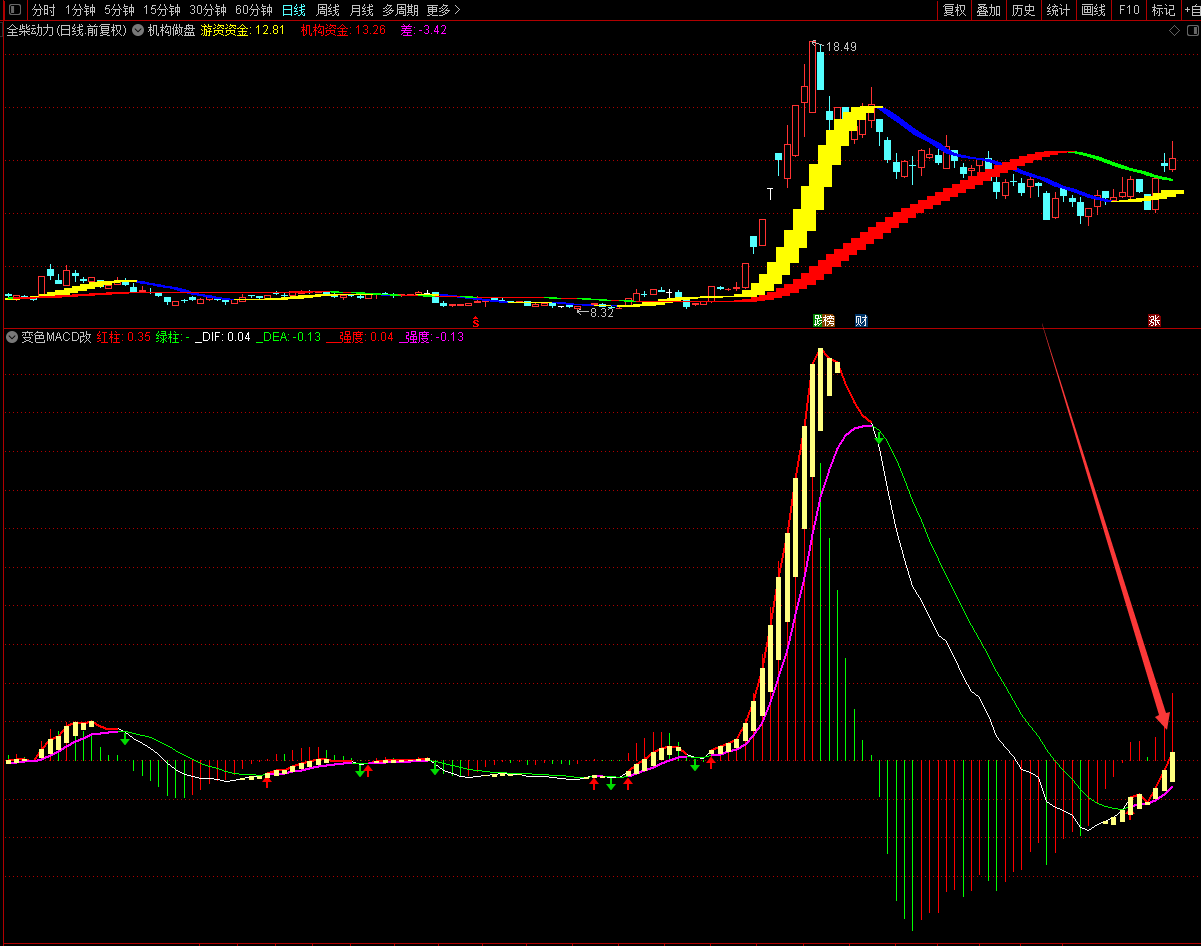Screen dimensions: 1201x946
Task: Click the 8.32 low price label
Action: click(x=601, y=313)
